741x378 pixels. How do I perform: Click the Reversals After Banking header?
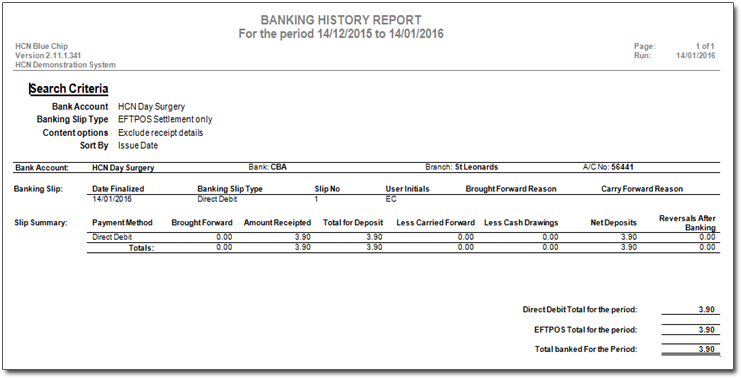(688, 223)
